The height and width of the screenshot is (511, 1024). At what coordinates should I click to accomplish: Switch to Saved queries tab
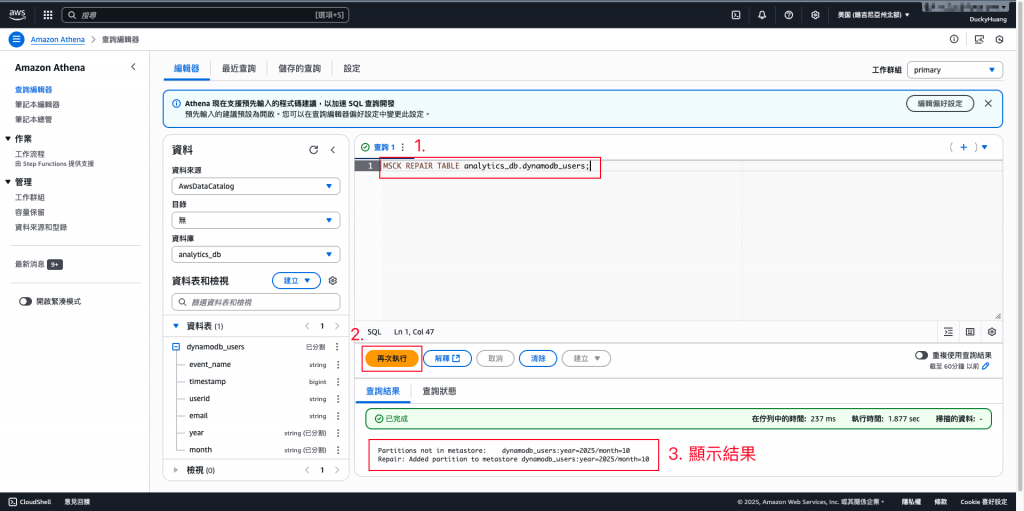(299, 68)
